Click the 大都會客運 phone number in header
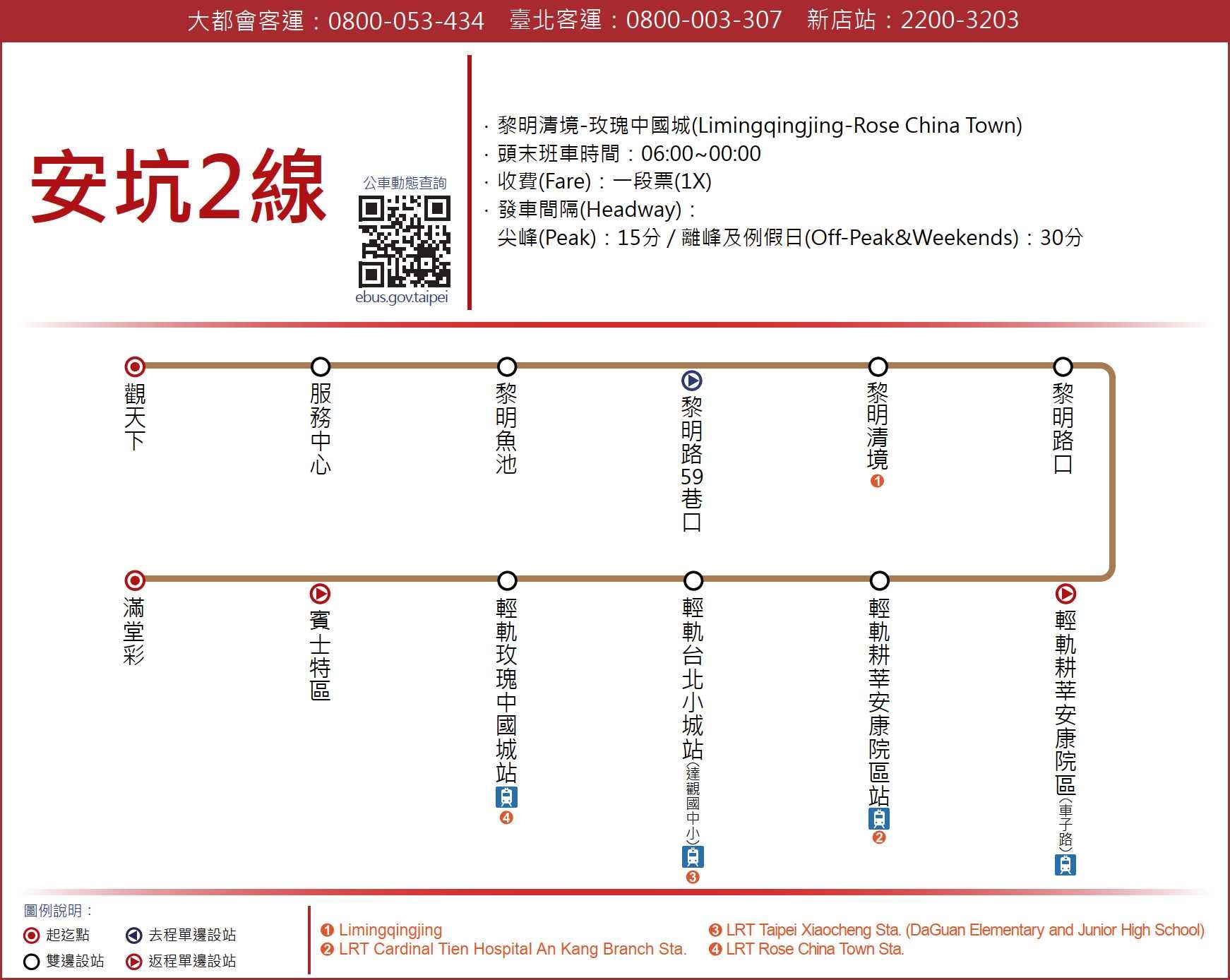This screenshot has height=980, width=1230. (x=406, y=20)
